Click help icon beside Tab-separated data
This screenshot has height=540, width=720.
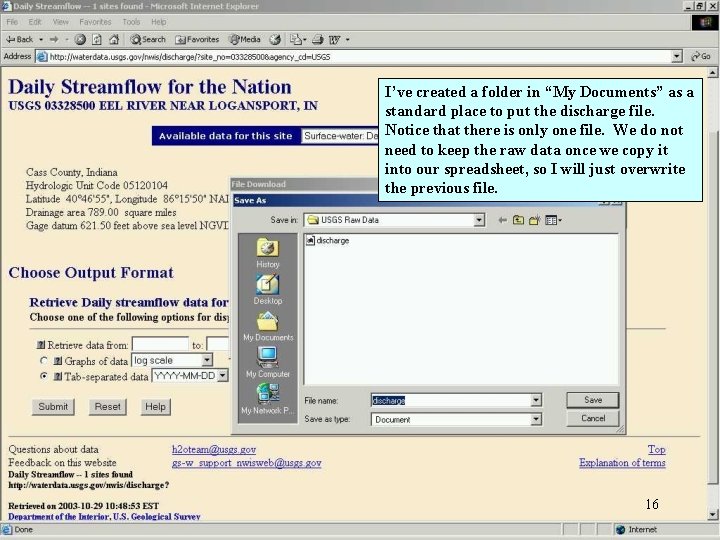tap(58, 377)
